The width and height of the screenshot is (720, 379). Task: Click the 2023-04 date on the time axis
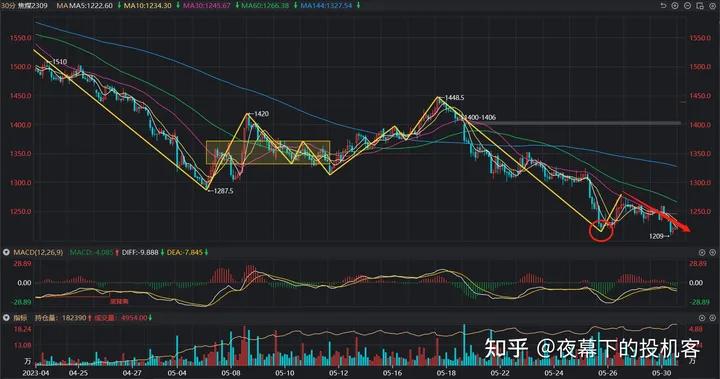click(36, 373)
